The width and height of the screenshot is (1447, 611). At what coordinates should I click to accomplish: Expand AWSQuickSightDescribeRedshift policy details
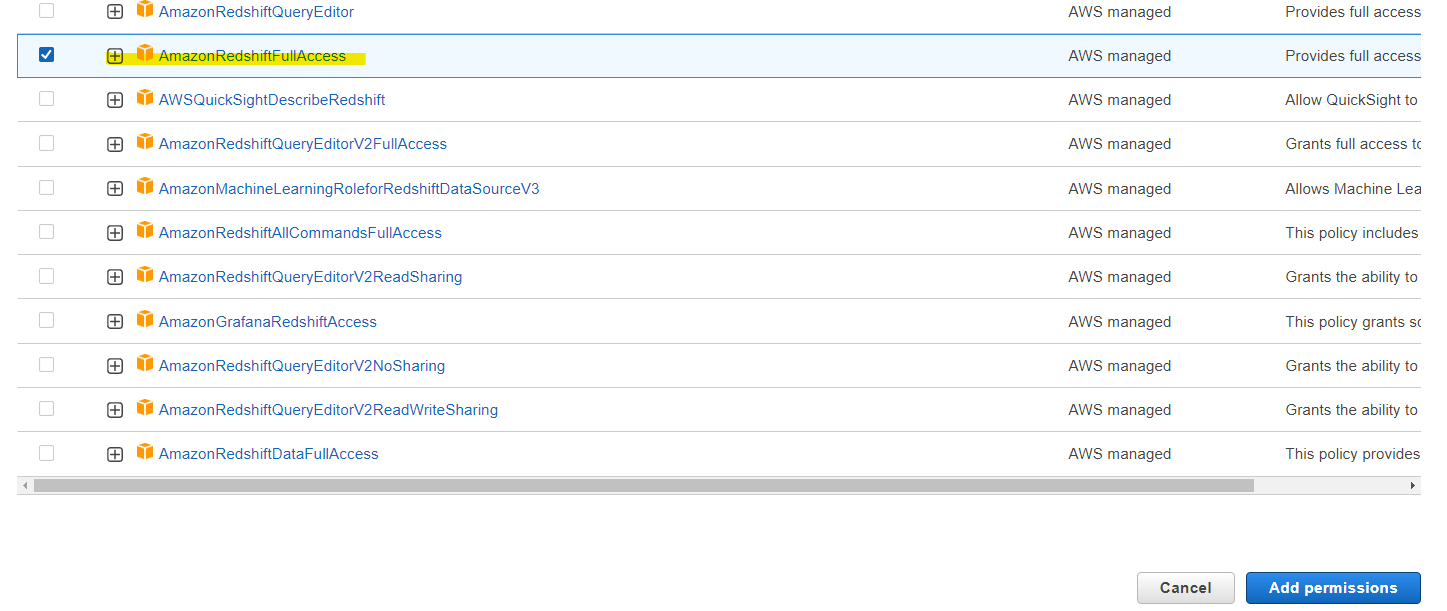[x=115, y=100]
